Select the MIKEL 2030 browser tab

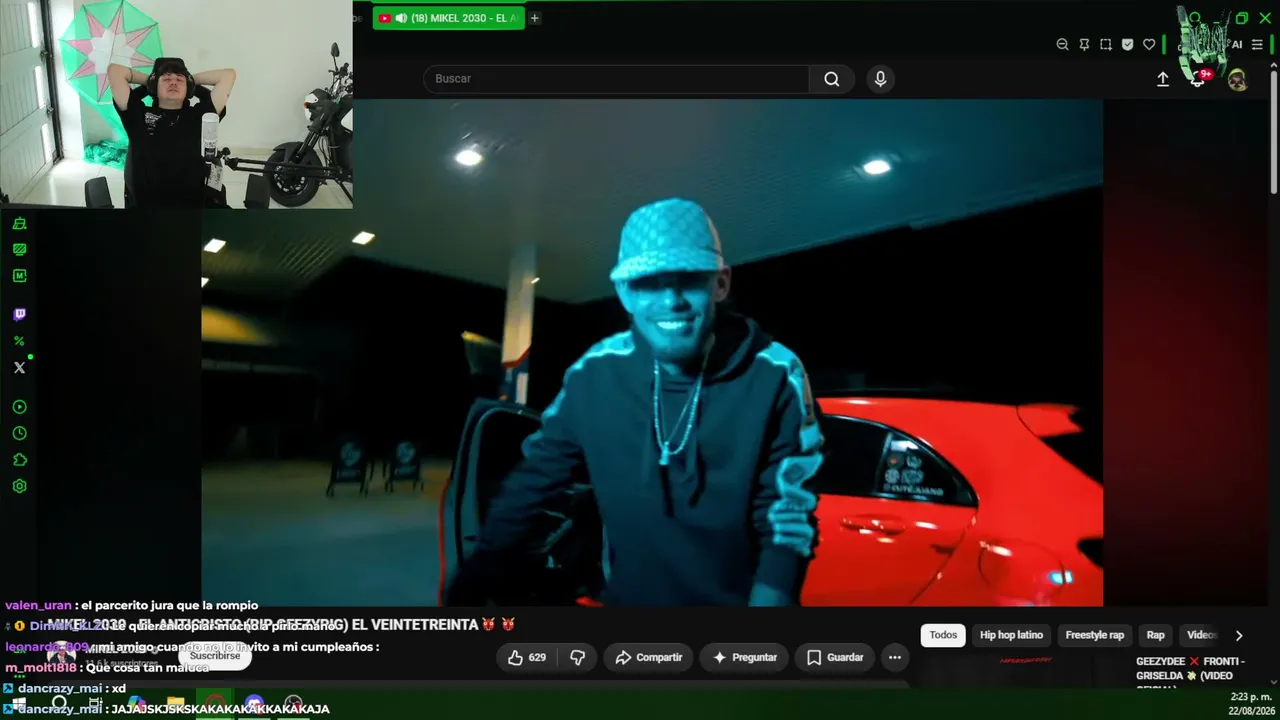click(x=449, y=18)
